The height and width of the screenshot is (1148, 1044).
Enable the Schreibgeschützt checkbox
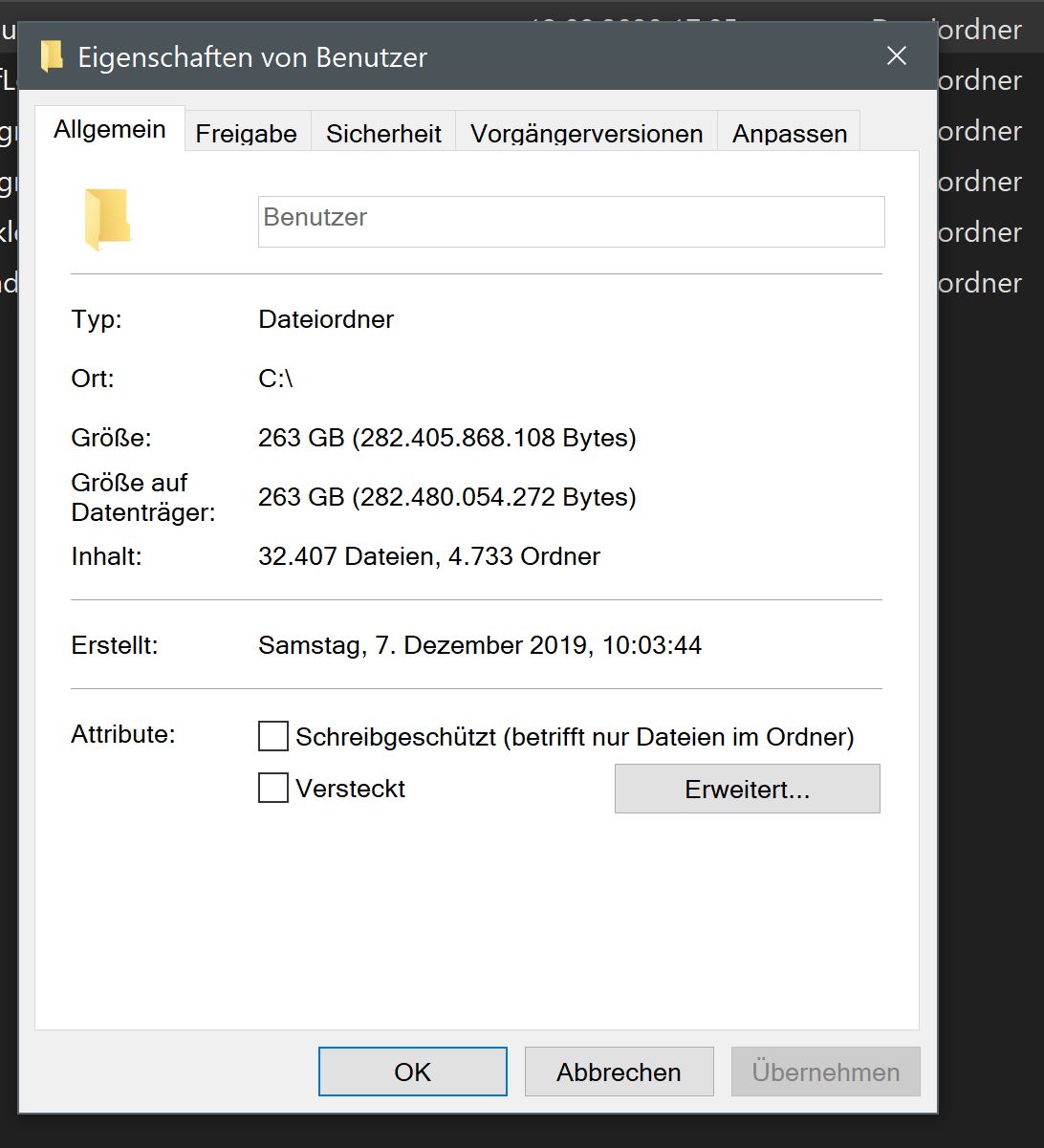pyautogui.click(x=273, y=736)
